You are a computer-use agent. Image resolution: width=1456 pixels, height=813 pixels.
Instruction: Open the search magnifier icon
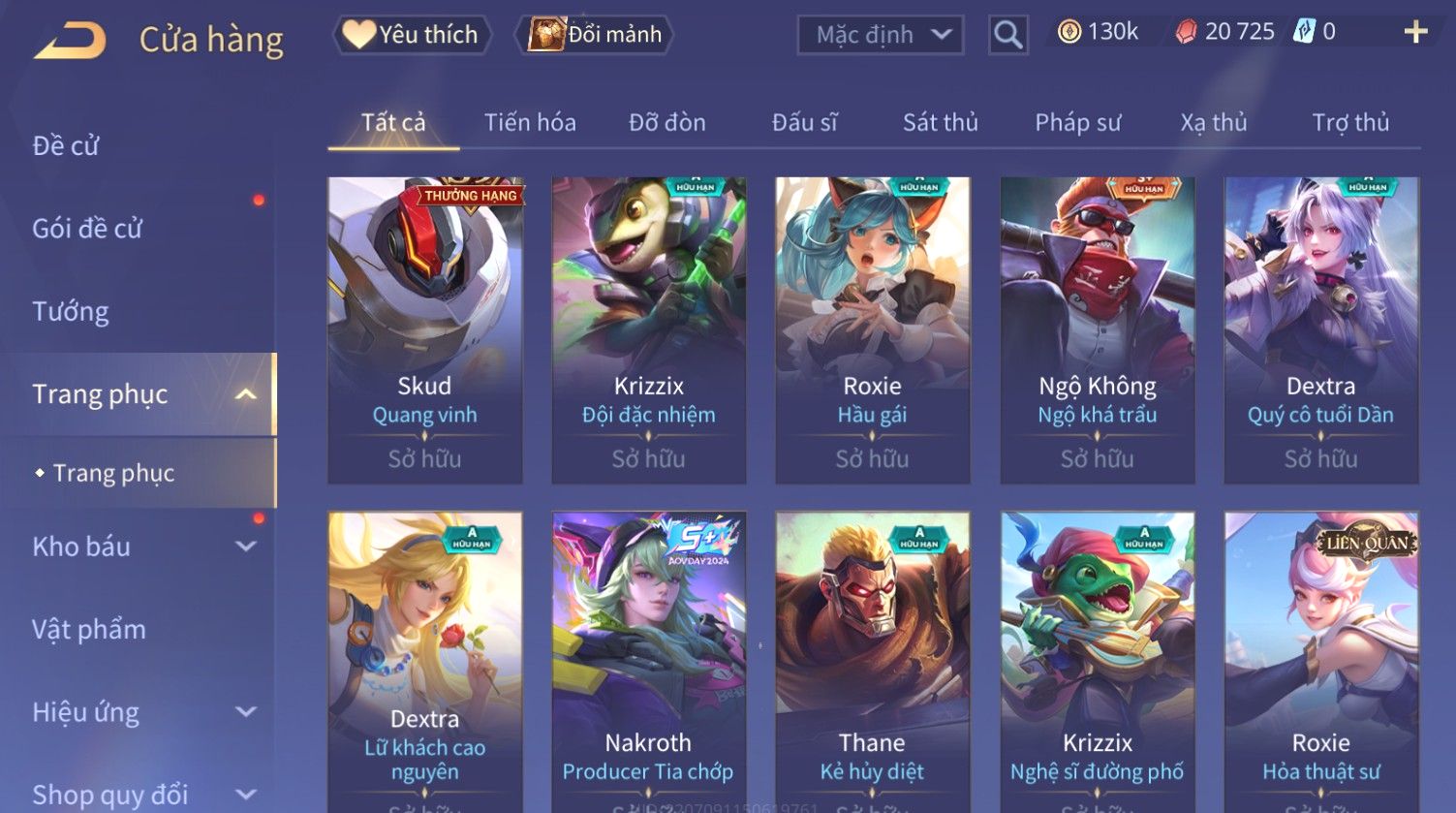[x=1007, y=35]
